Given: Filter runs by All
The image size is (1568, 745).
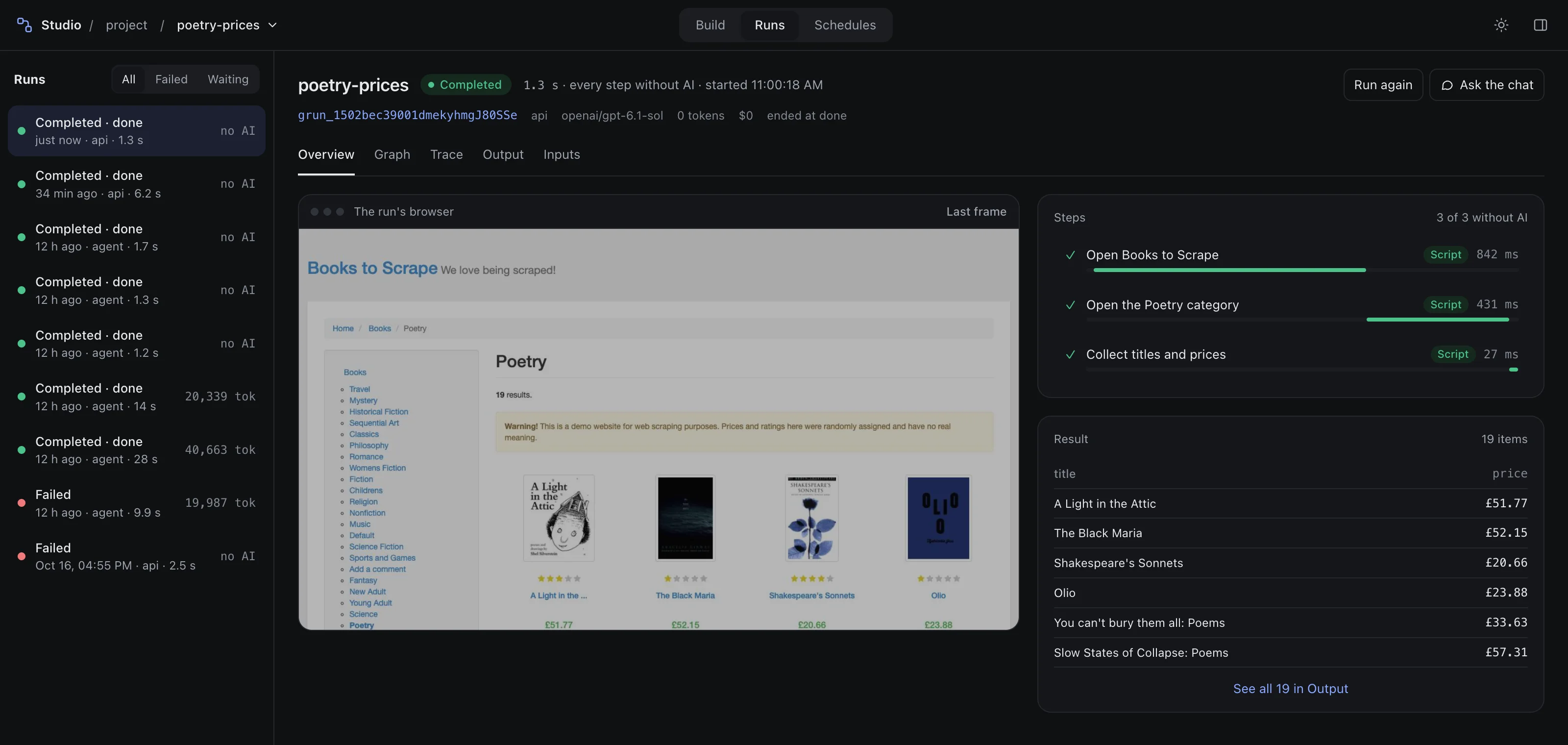Looking at the screenshot, I should pyautogui.click(x=128, y=79).
